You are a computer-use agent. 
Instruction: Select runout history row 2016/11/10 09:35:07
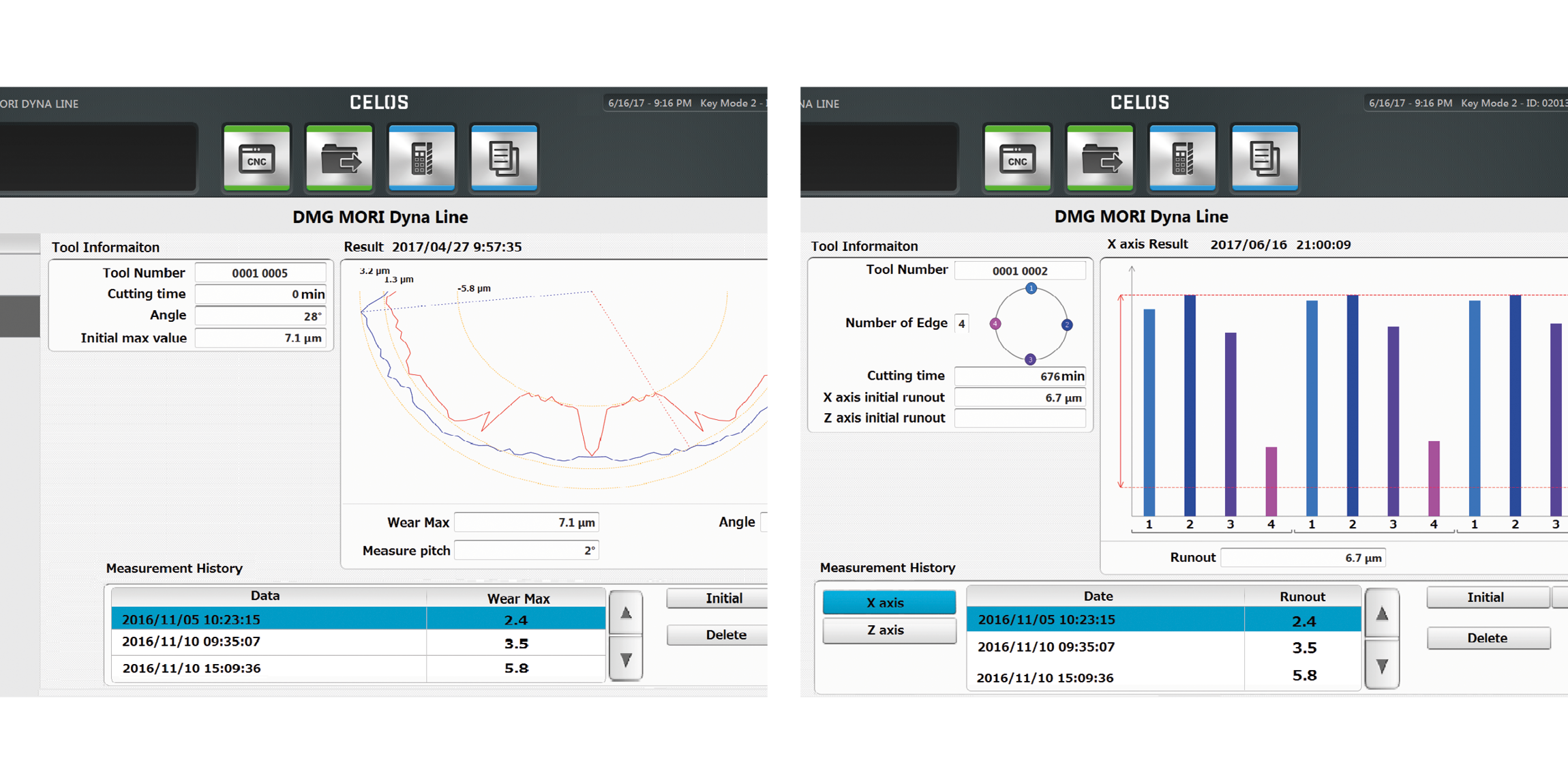1164,647
